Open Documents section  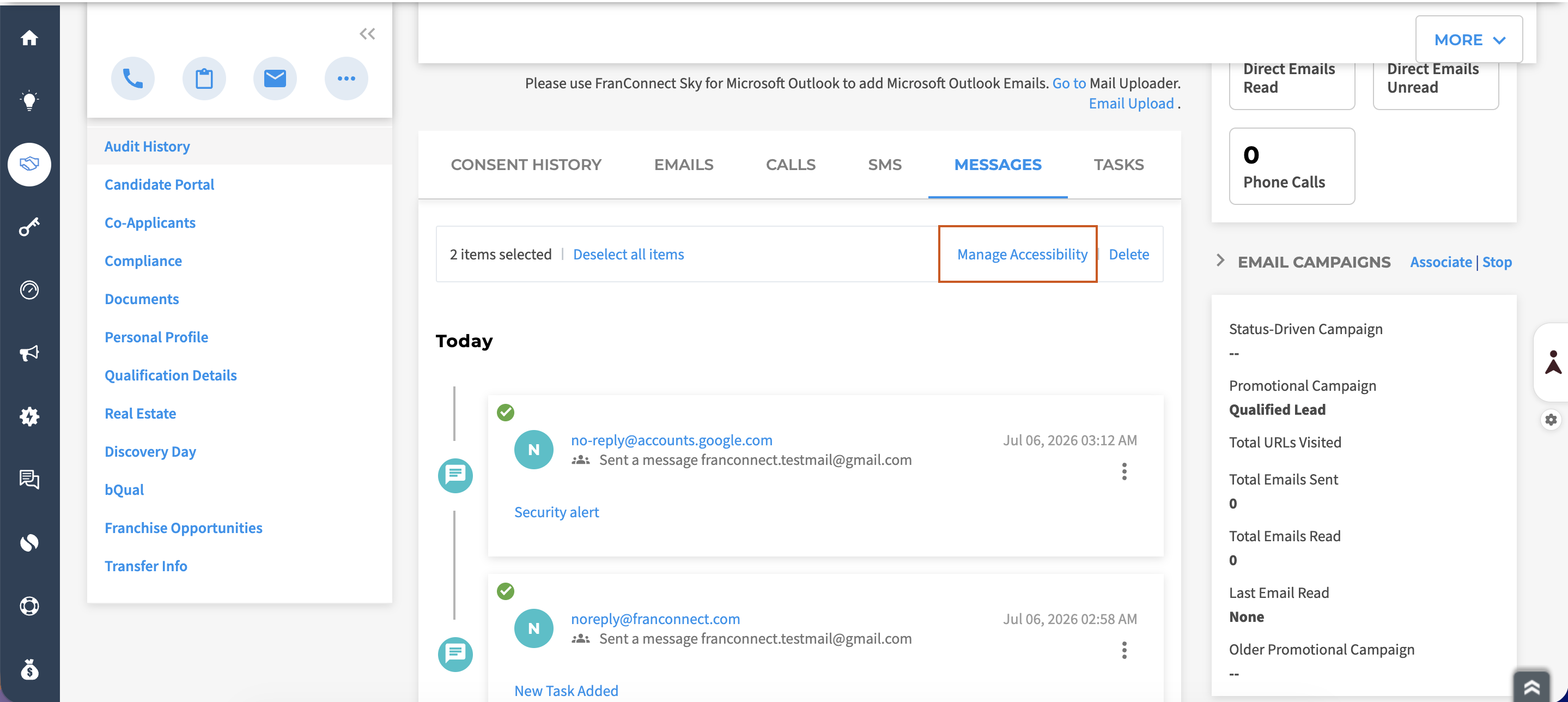click(x=142, y=299)
